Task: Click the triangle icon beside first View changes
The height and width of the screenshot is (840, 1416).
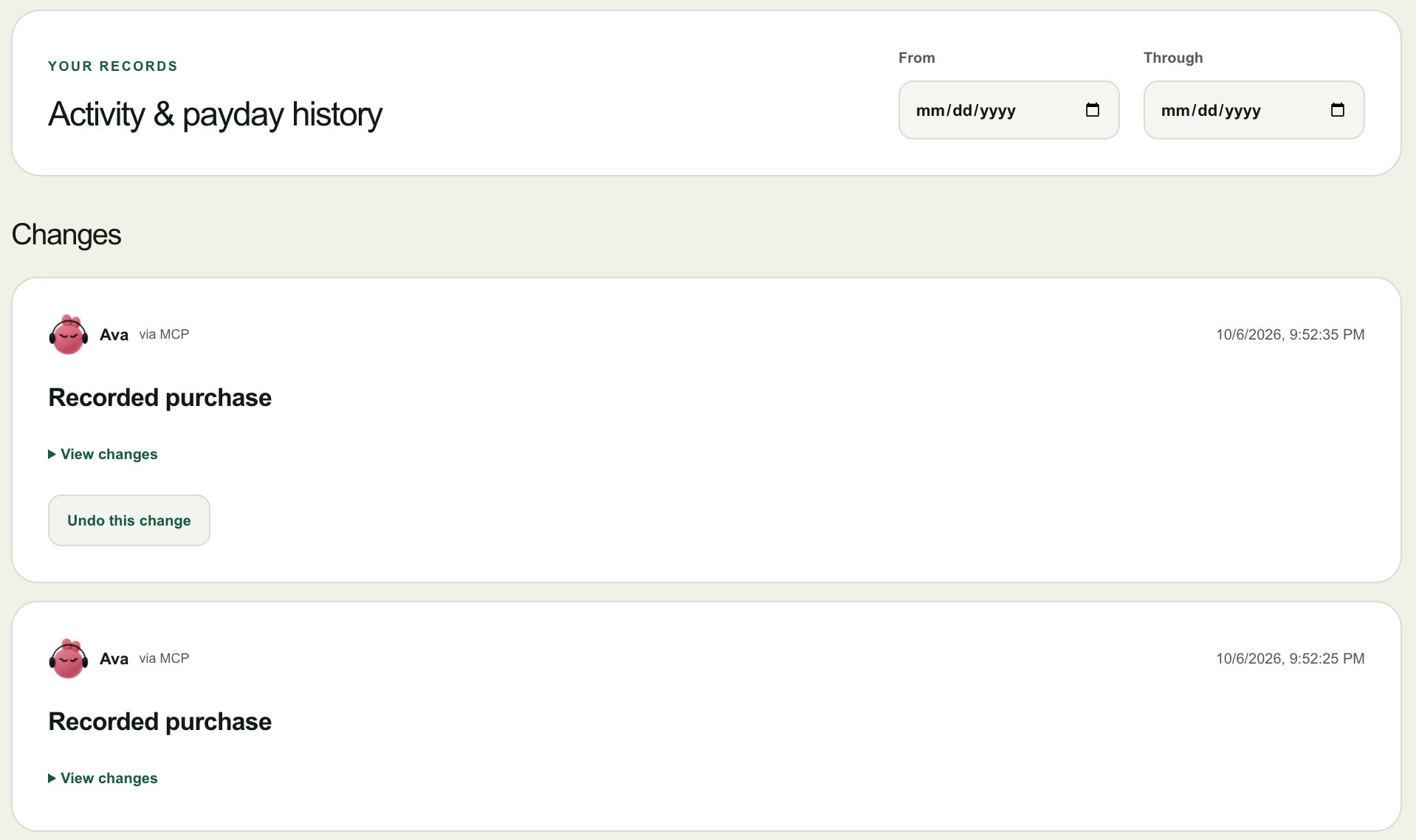Action: pos(52,454)
